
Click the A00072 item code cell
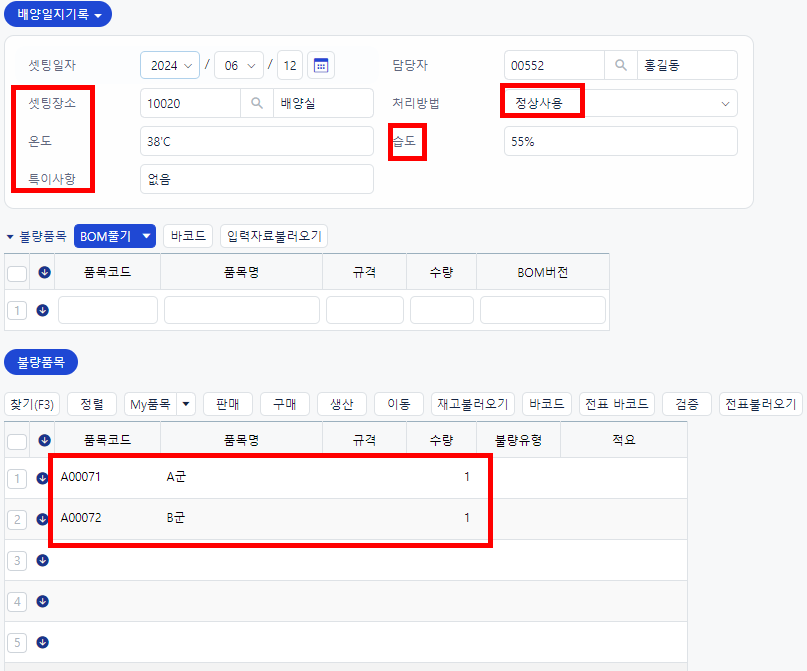pos(108,518)
